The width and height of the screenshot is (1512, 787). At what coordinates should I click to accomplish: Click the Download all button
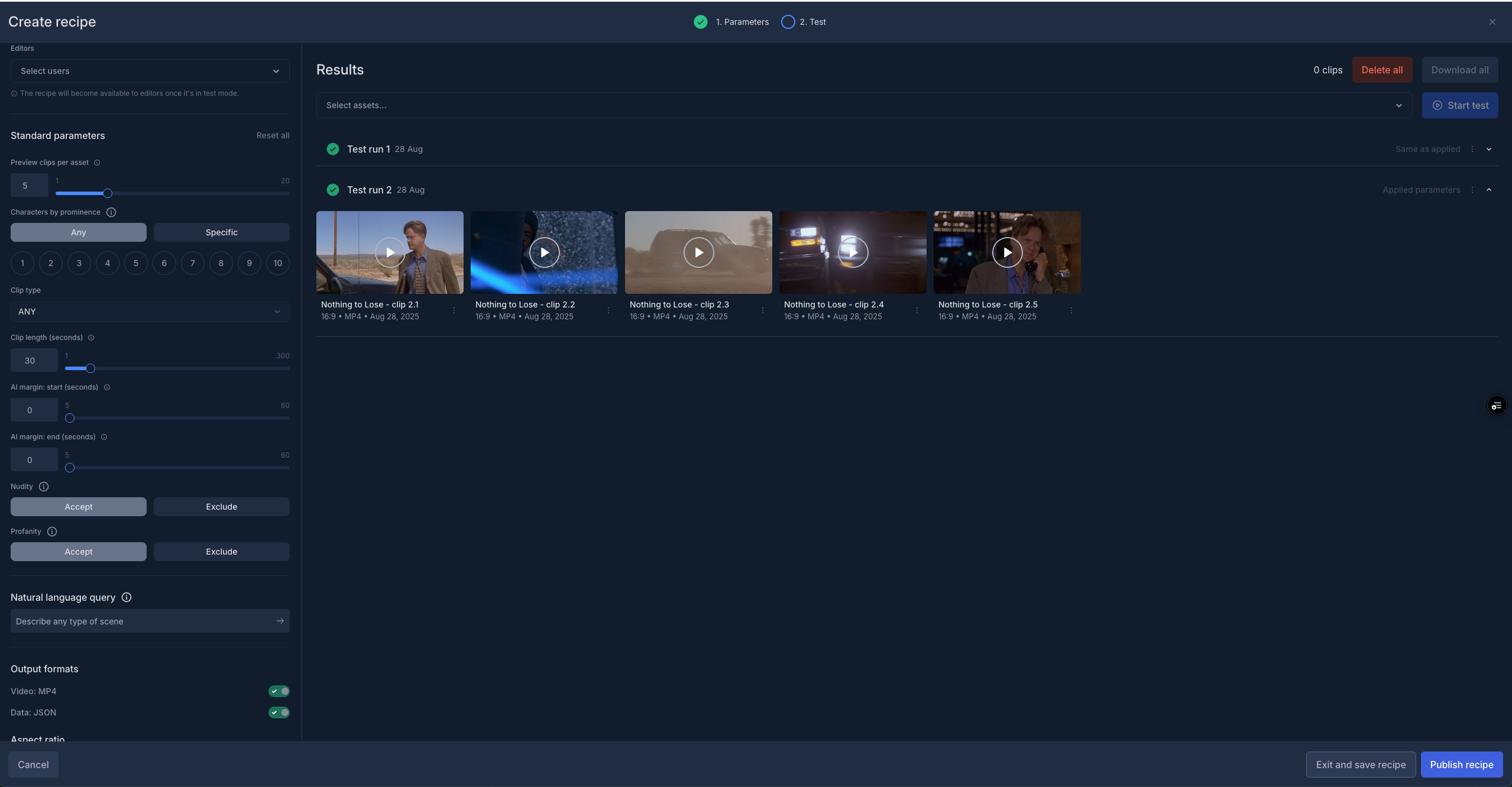point(1460,70)
